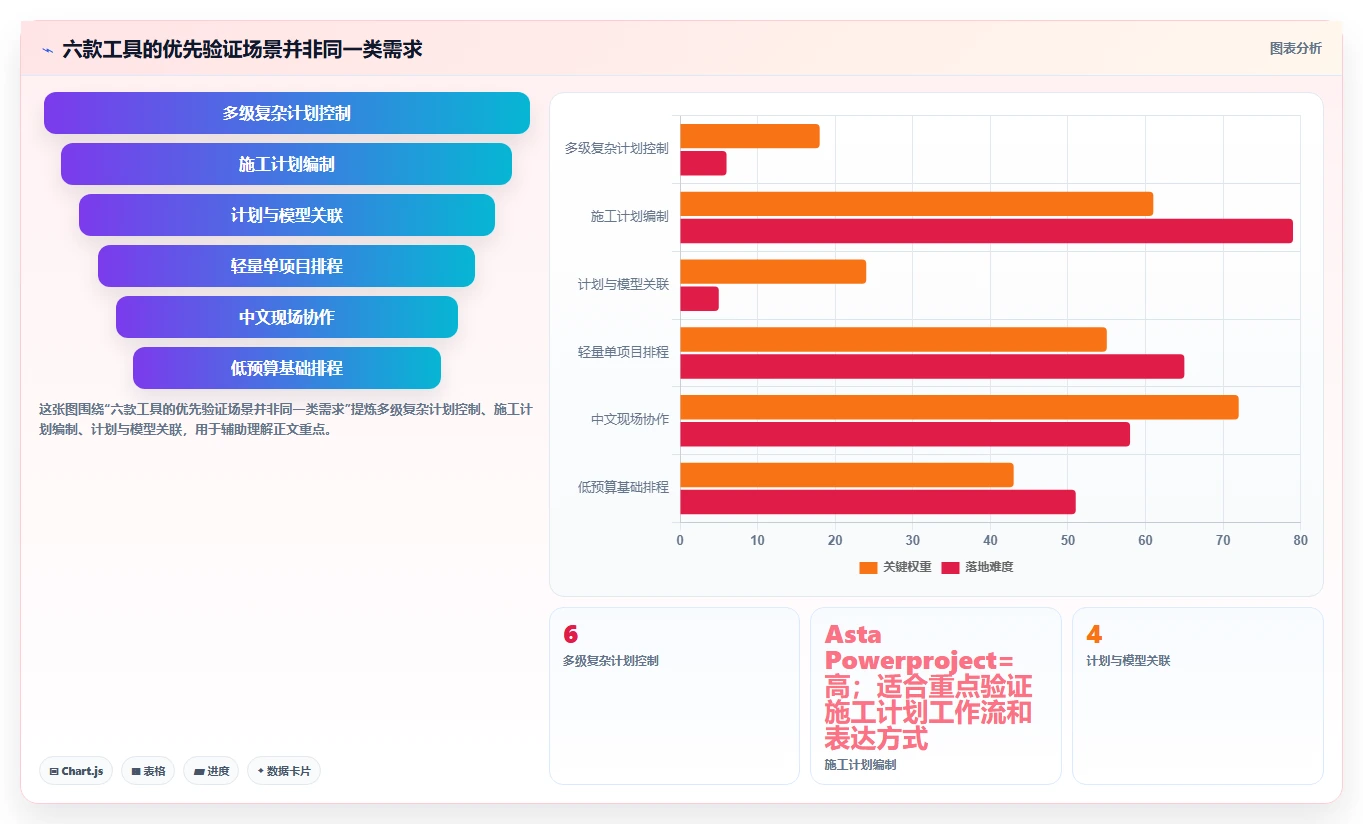Screen dimensions: 1363x824
Task: Toggle the 关键权重 legend entry
Action: [895, 567]
